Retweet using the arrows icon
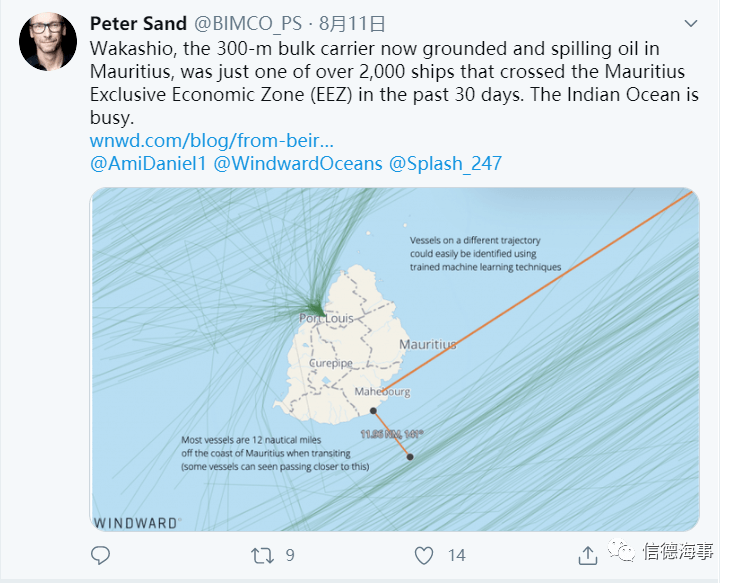The height and width of the screenshot is (583, 737). point(262,555)
